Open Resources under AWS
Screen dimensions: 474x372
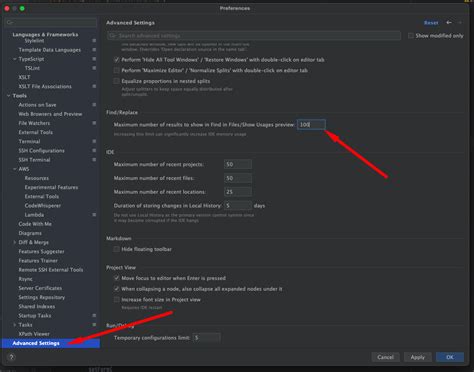pyautogui.click(x=37, y=178)
